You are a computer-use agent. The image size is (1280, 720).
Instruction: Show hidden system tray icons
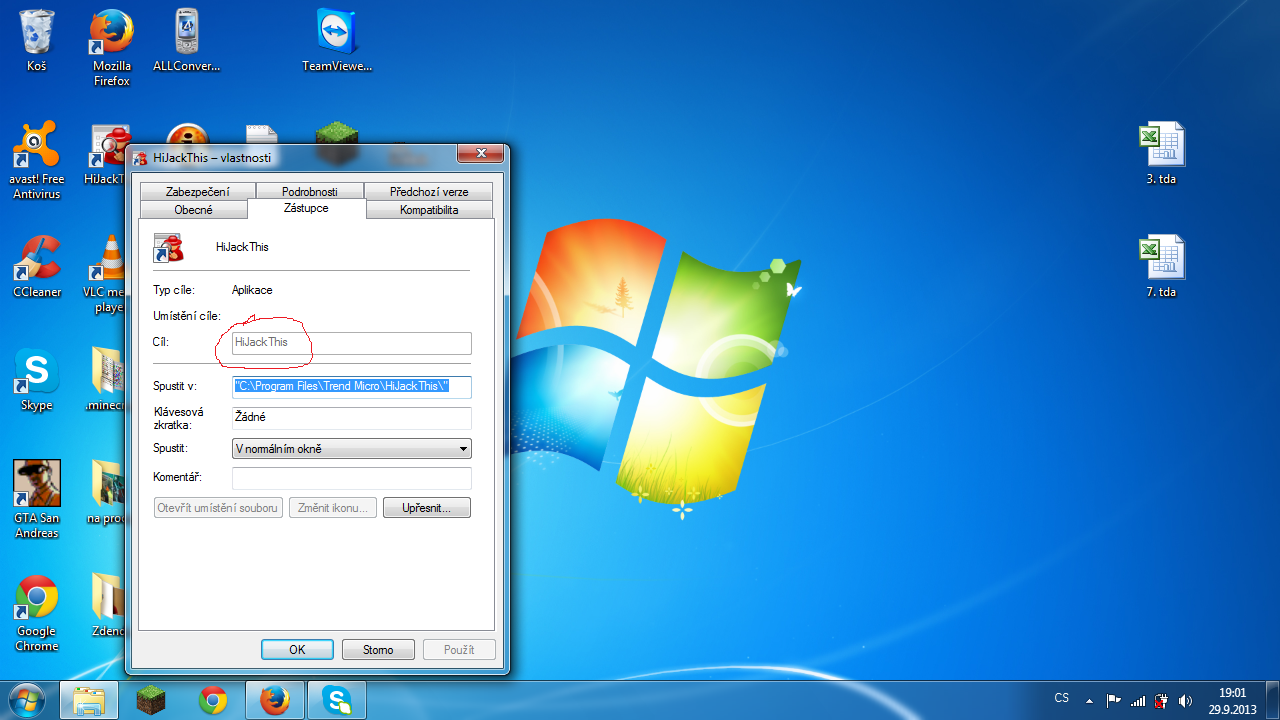[x=1089, y=700]
